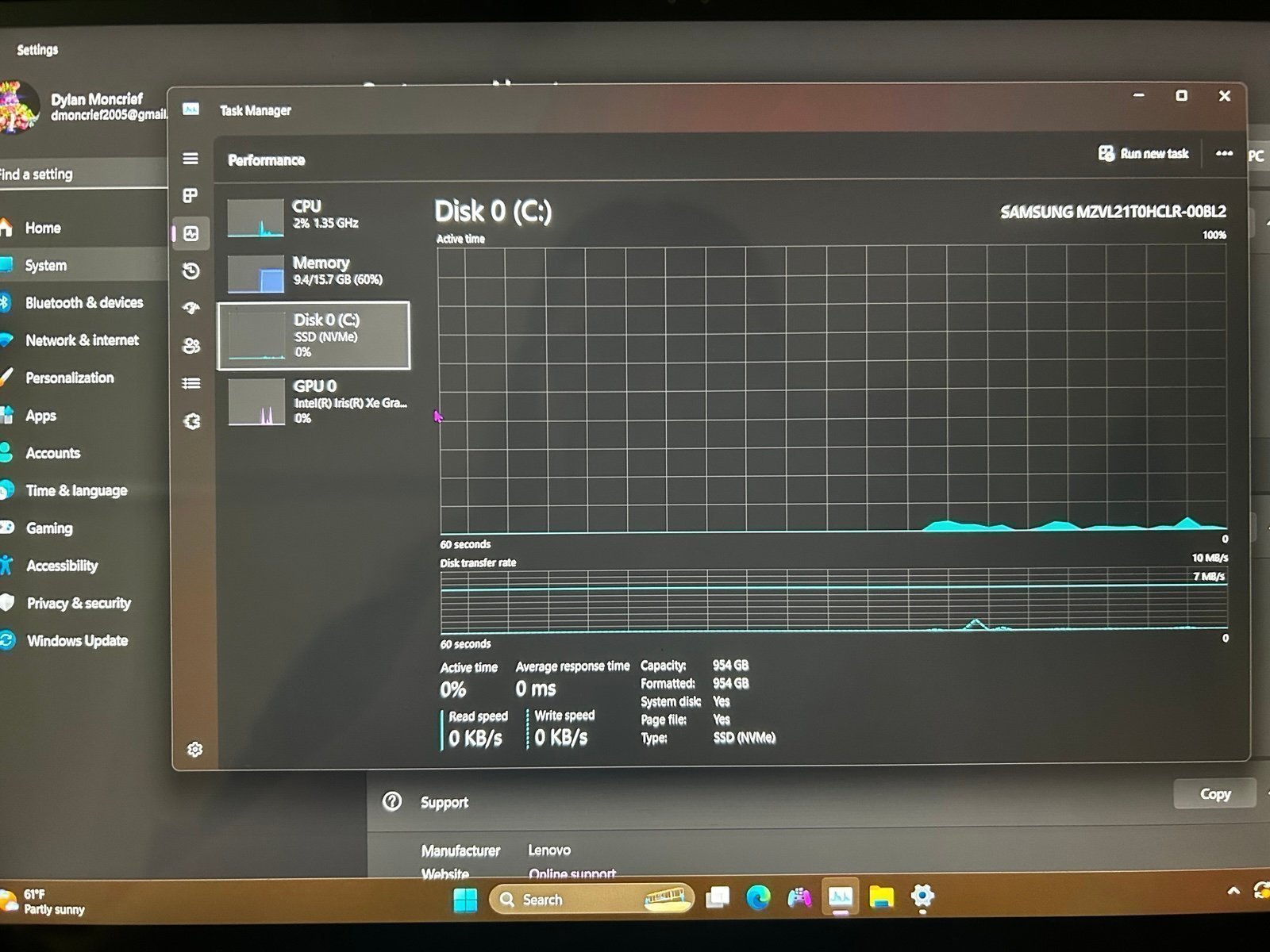This screenshot has width=1270, height=952.
Task: Select Disk 0 (C:) performance item
Action: [314, 336]
